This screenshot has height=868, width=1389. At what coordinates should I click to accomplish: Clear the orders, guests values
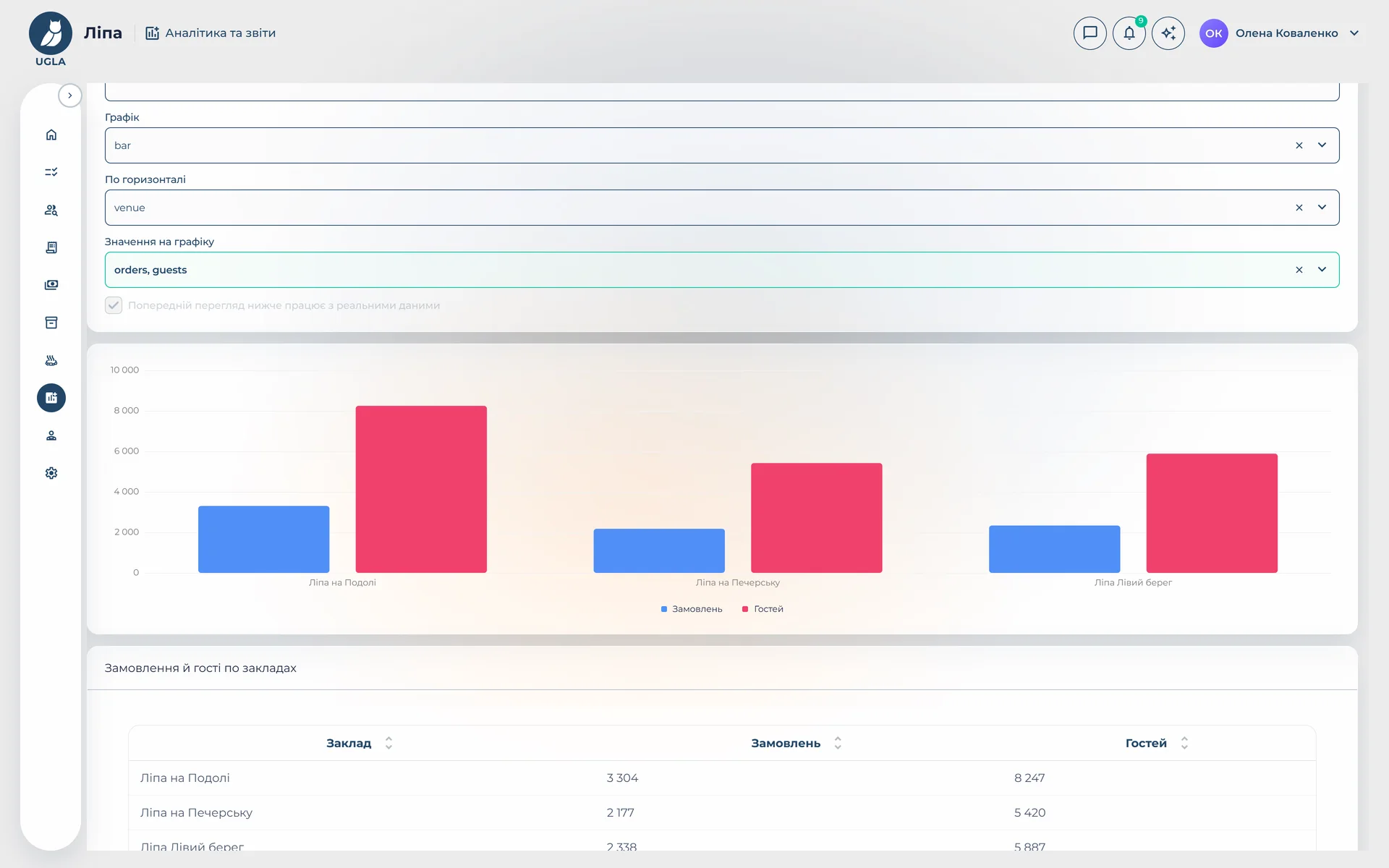[x=1299, y=270]
